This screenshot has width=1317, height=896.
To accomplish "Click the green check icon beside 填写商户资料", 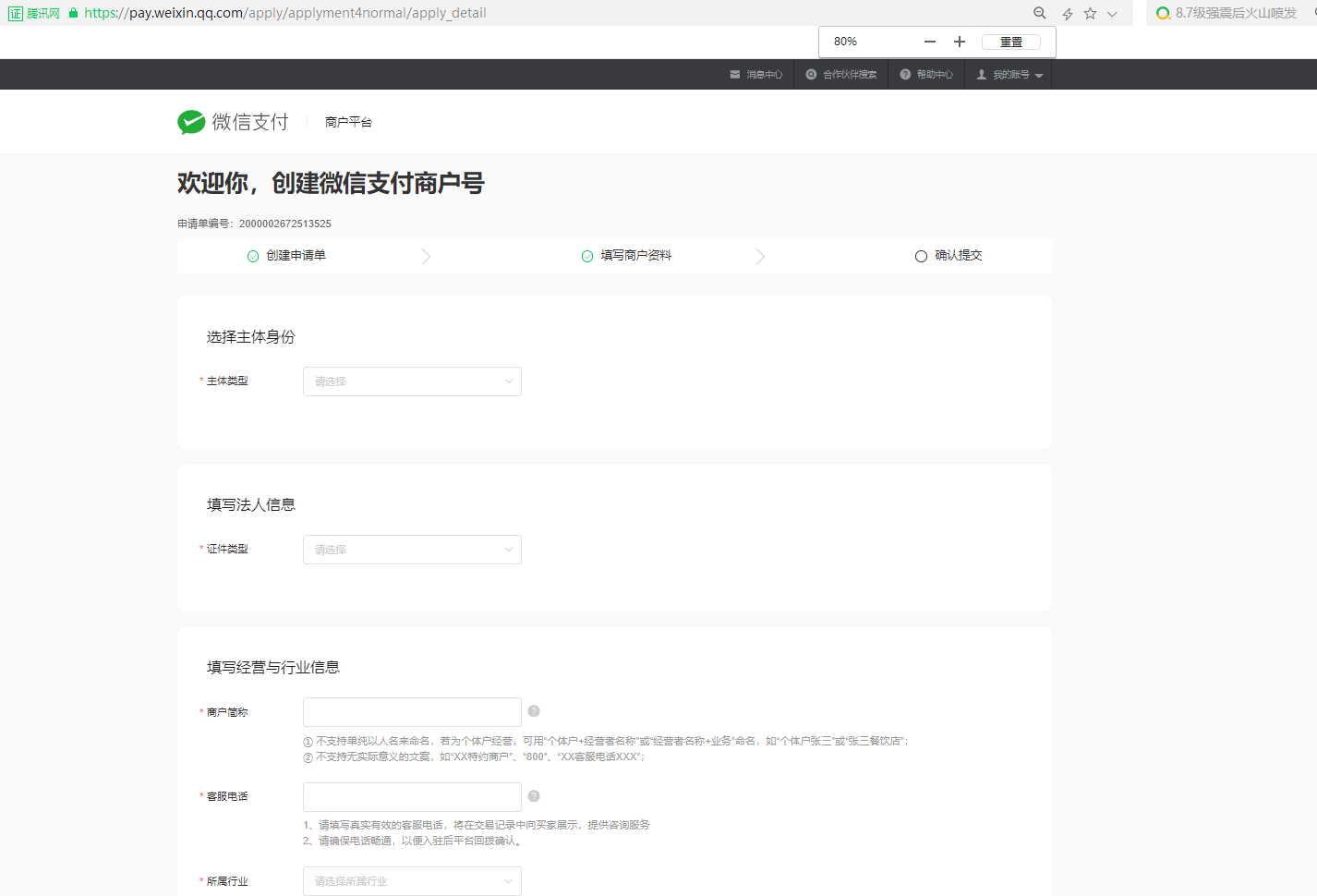I will point(587,257).
